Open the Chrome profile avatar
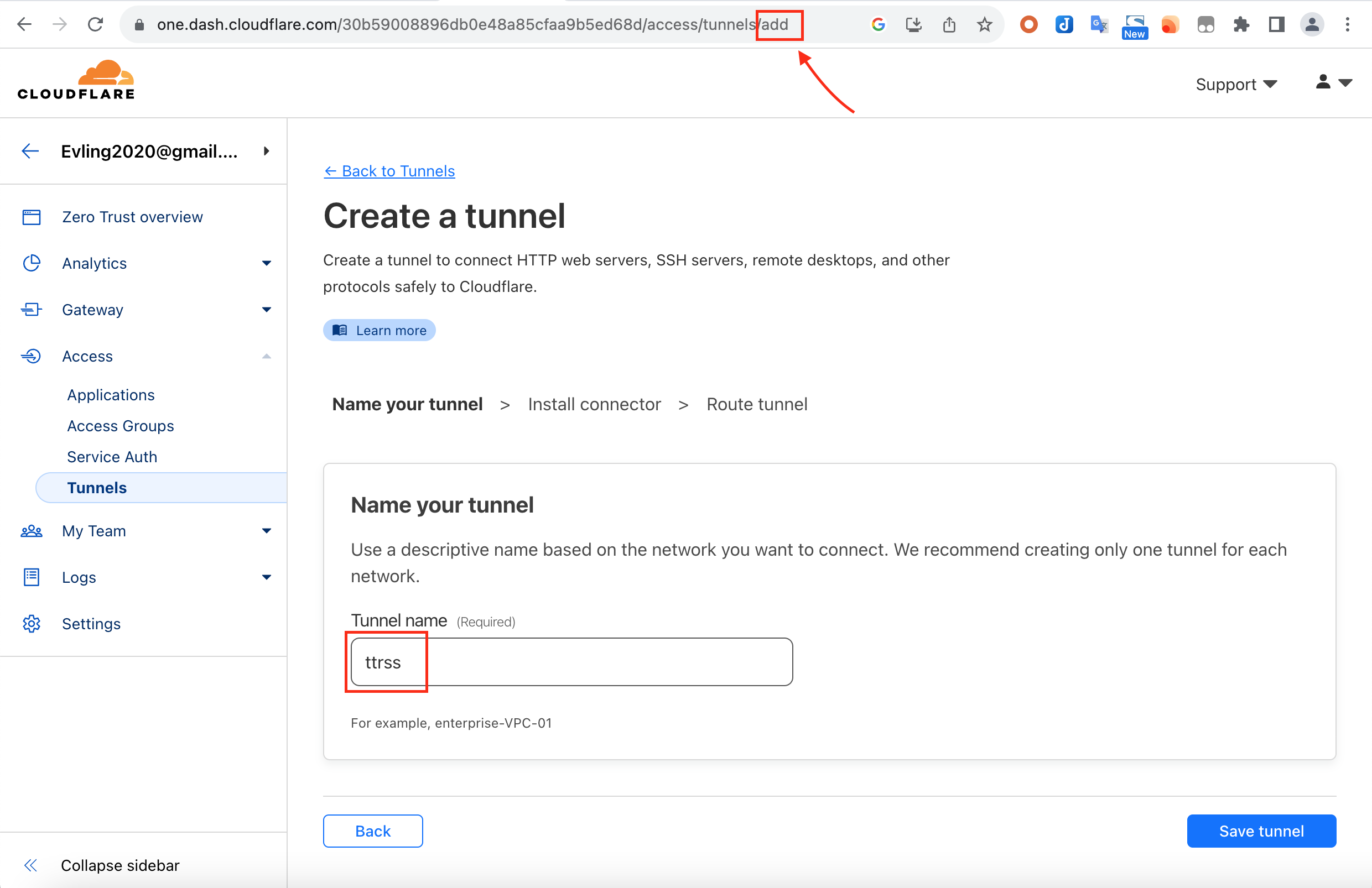Screen dimensions: 1372x888 1312,24
